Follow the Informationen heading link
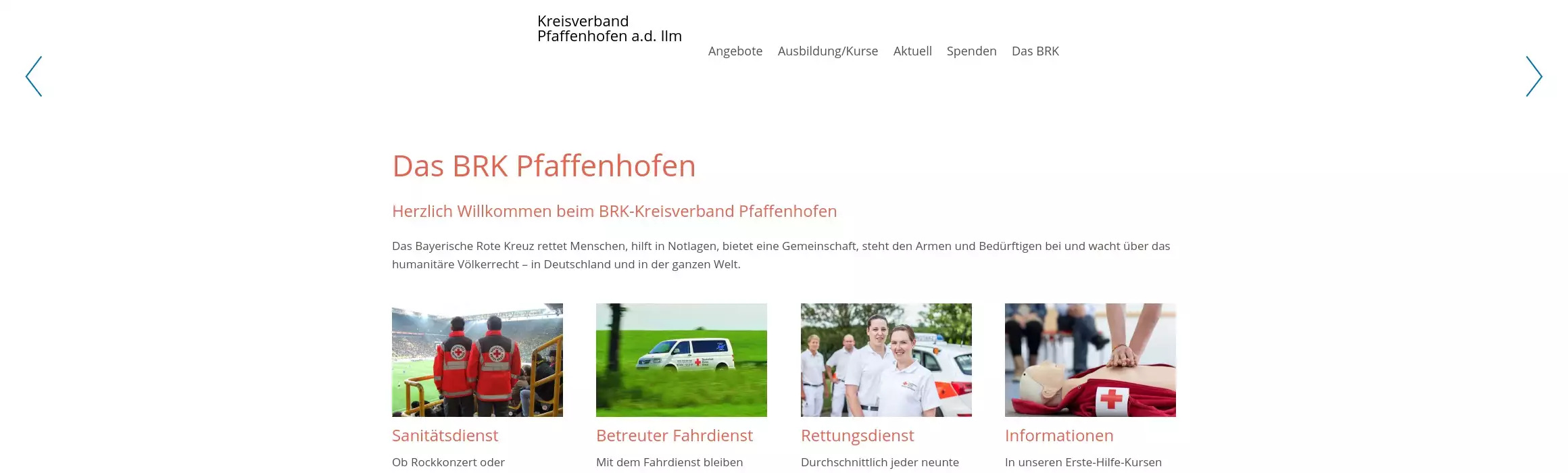 [x=1058, y=436]
